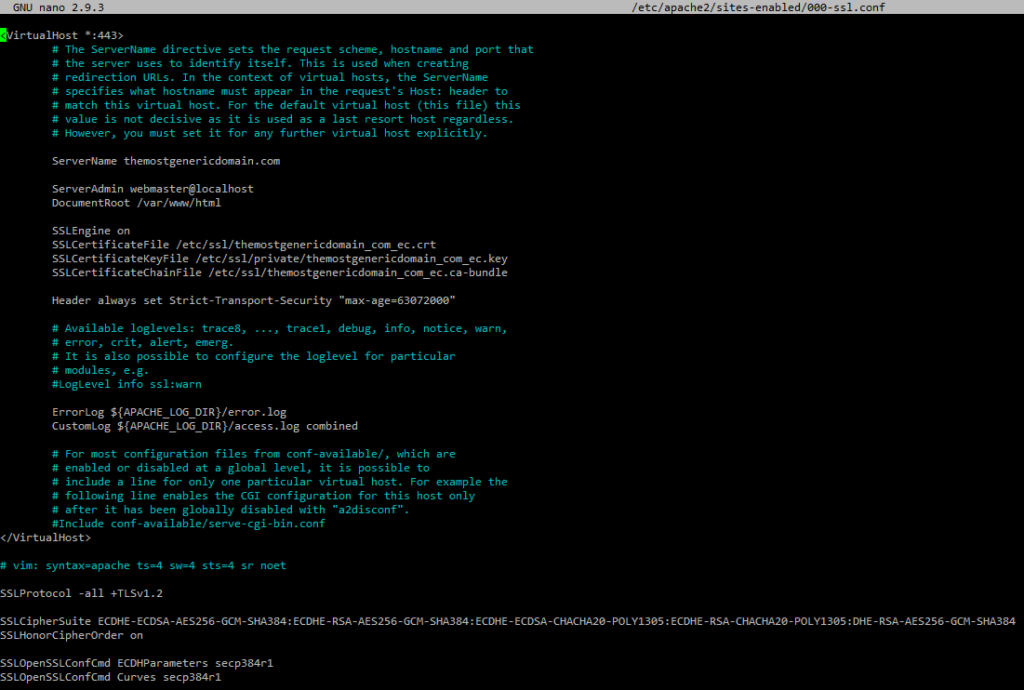Place cursor on the "SSLHonorCipherOrder on" line
This screenshot has height=690, width=1024.
tap(72, 636)
